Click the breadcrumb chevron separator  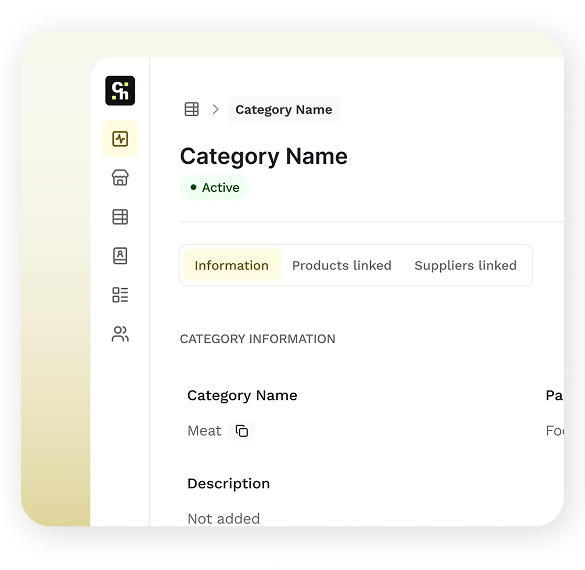tap(215, 109)
